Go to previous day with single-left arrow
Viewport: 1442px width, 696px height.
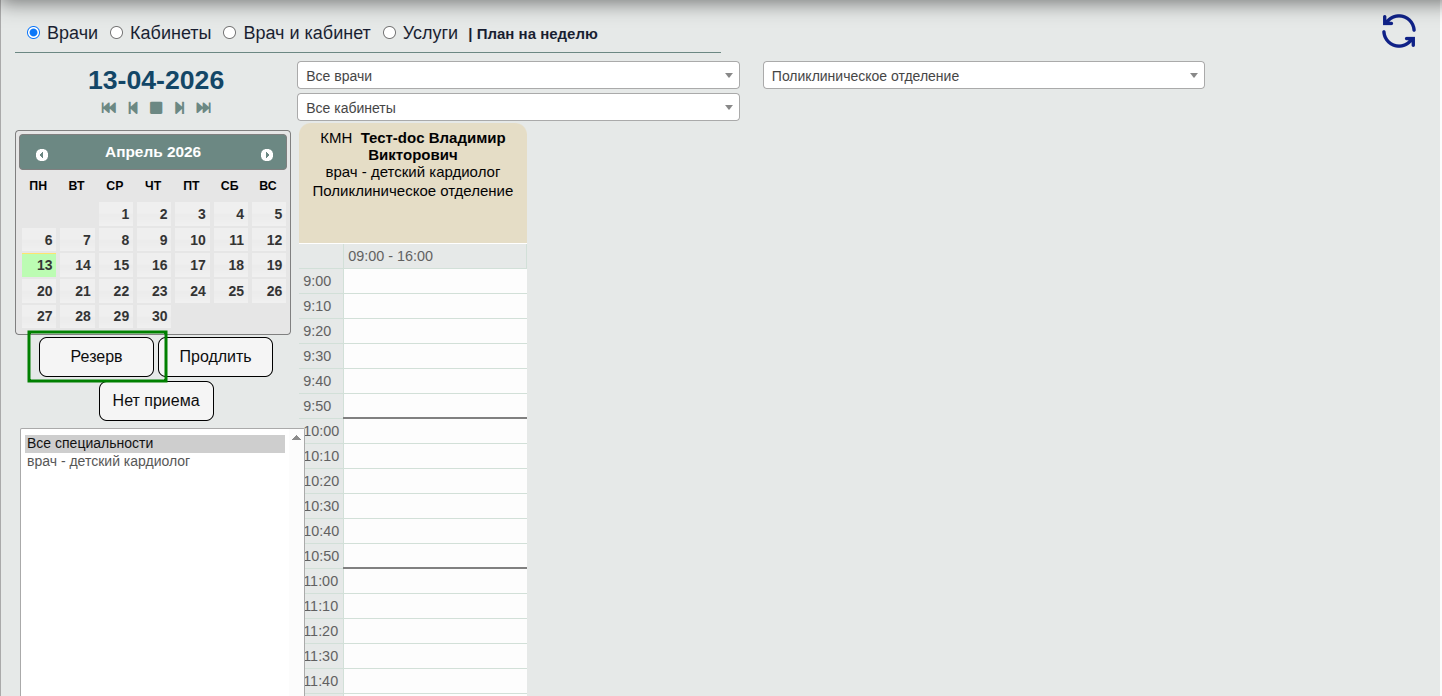(x=133, y=108)
